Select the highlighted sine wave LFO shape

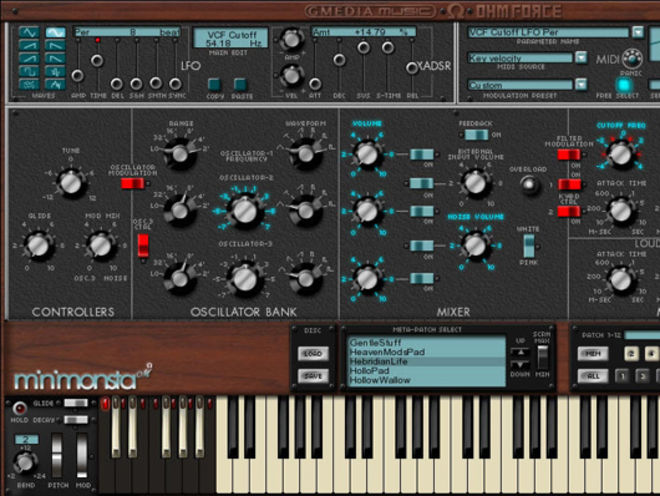[56, 32]
